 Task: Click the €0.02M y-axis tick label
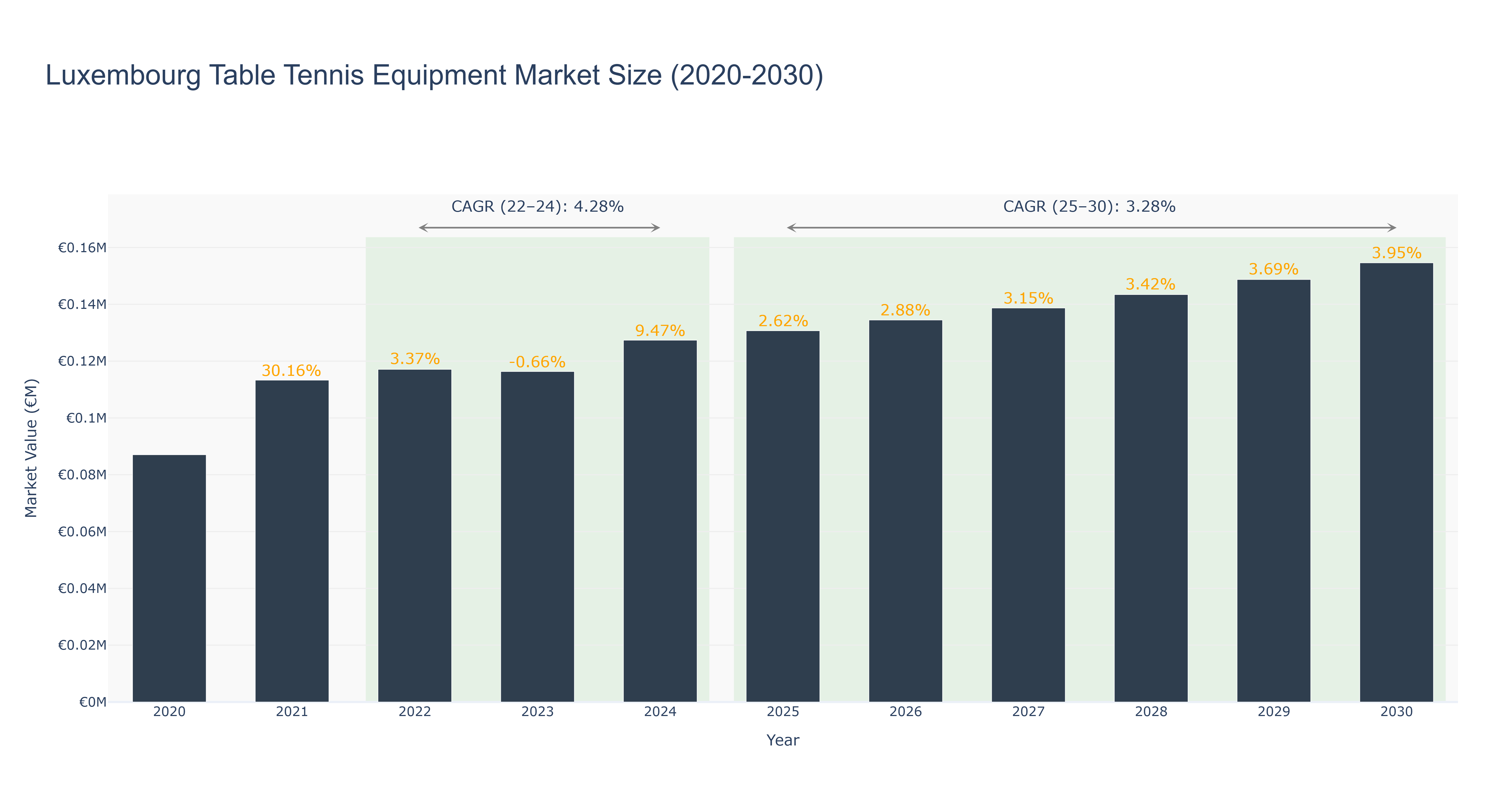tap(82, 645)
